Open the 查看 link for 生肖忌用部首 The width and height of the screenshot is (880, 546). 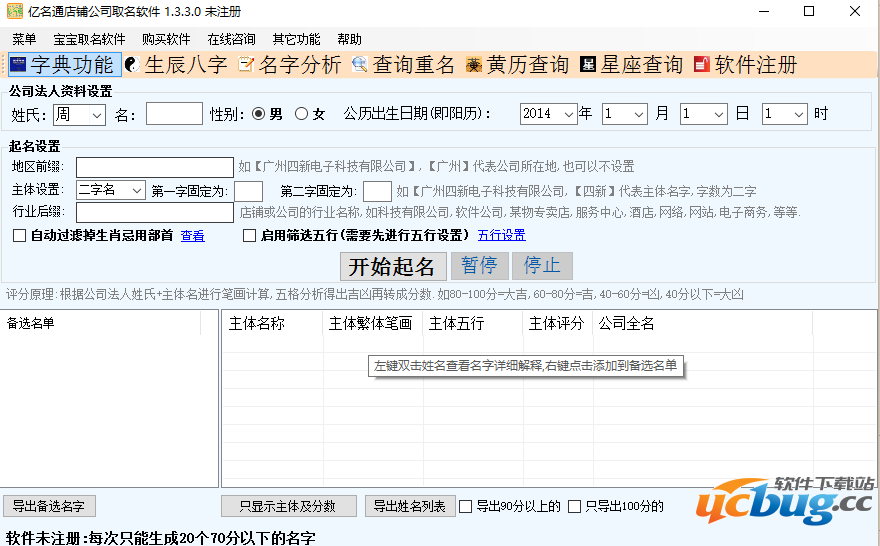pyautogui.click(x=192, y=236)
